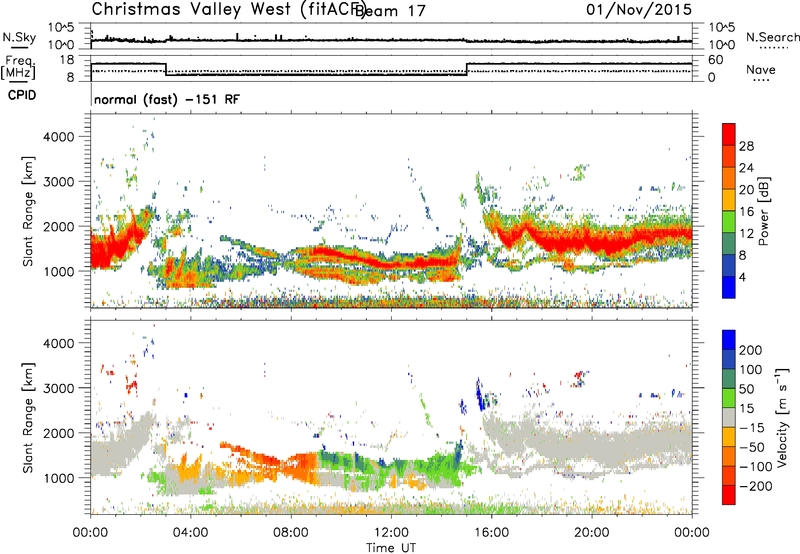The height and width of the screenshot is (554, 800).
Task: Click the red bottom swatch of Velocity colorbar
Action: click(x=729, y=495)
